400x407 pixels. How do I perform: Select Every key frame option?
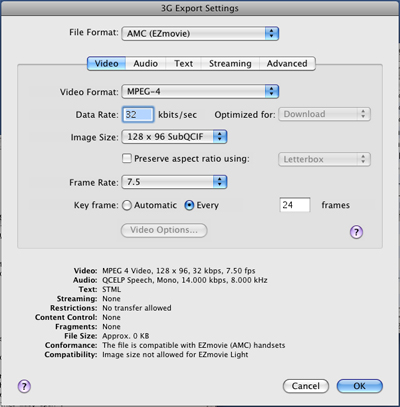tap(189, 205)
